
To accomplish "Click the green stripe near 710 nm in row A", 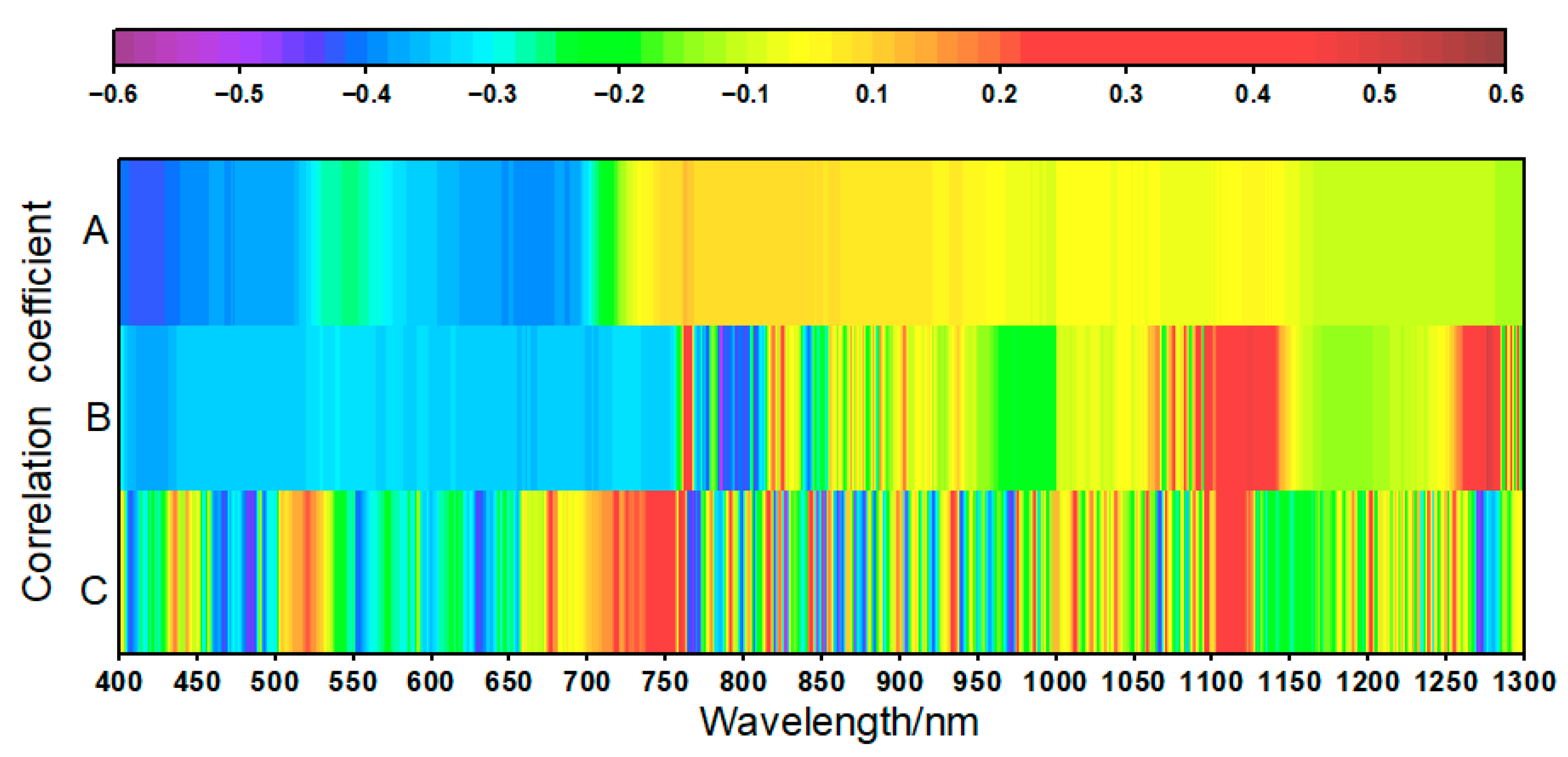I will (606, 242).
